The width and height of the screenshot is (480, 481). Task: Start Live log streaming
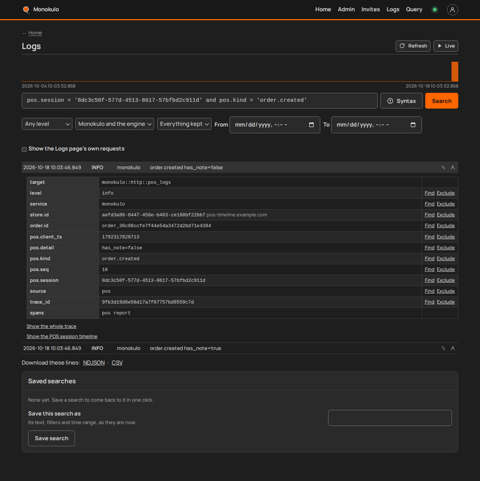pyautogui.click(x=446, y=46)
